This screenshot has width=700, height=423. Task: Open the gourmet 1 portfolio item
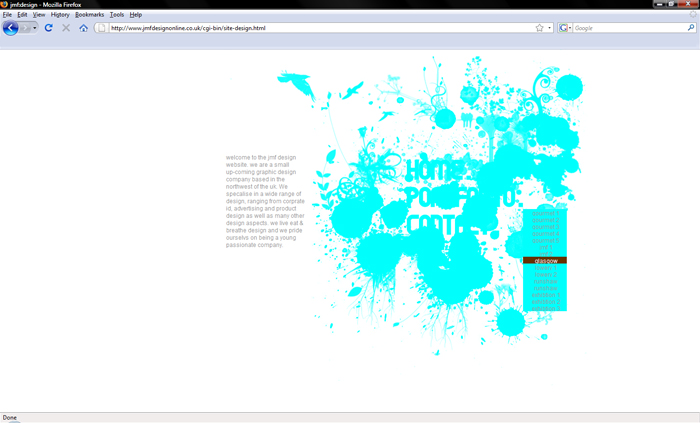(545, 213)
